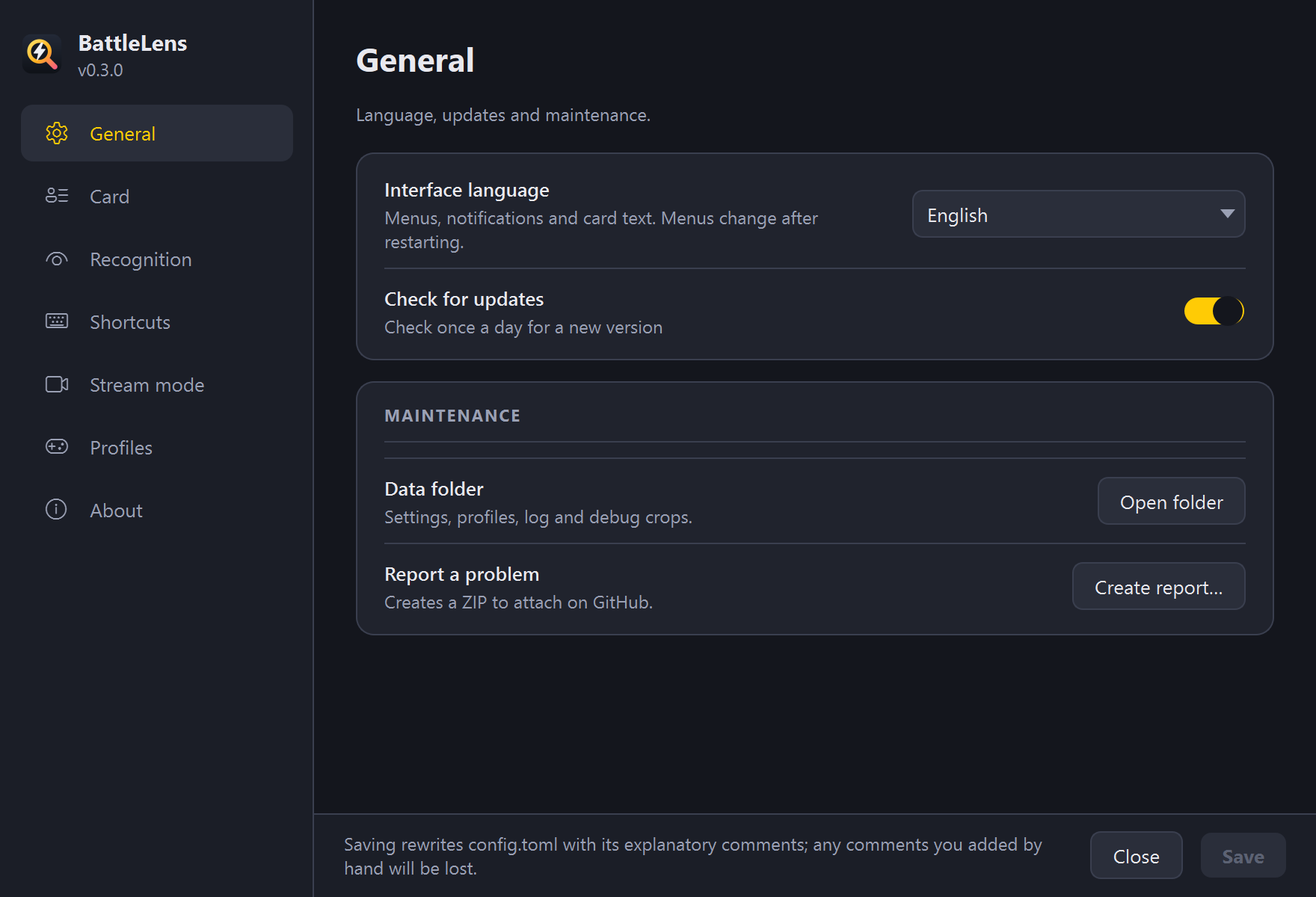Click the Profiles gamepad icon
Screen dimensions: 1316x897
click(x=57, y=447)
